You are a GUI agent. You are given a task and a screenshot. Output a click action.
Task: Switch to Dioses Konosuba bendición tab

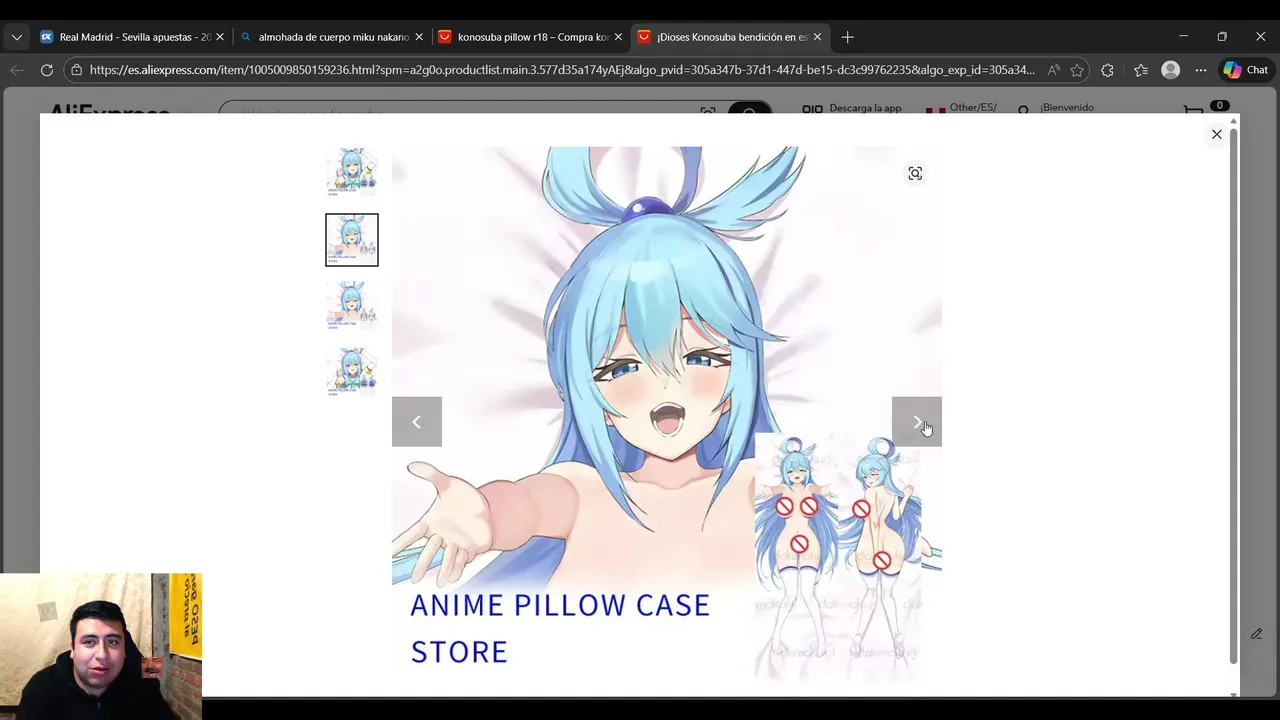coord(730,37)
